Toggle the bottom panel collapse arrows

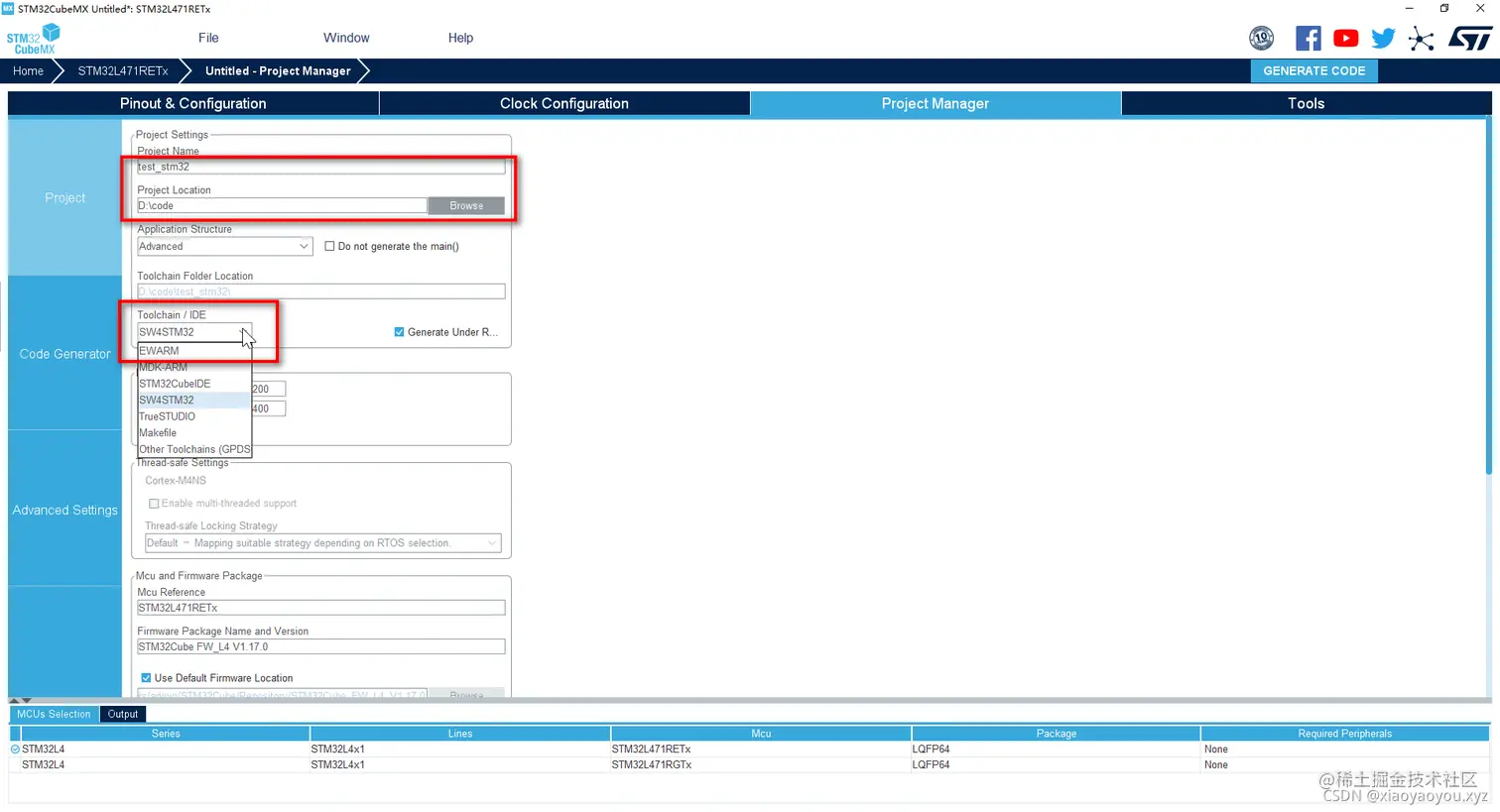pyautogui.click(x=20, y=701)
